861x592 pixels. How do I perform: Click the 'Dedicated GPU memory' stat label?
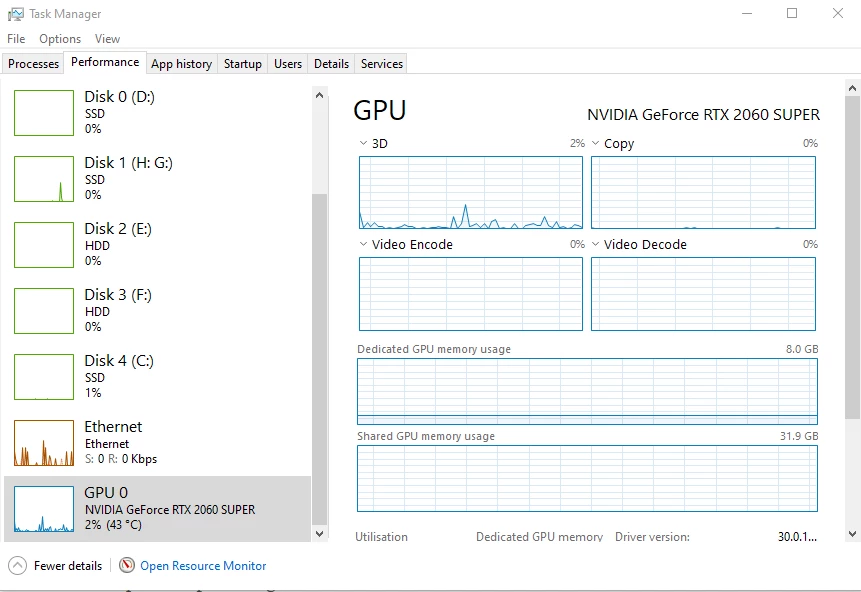(539, 537)
